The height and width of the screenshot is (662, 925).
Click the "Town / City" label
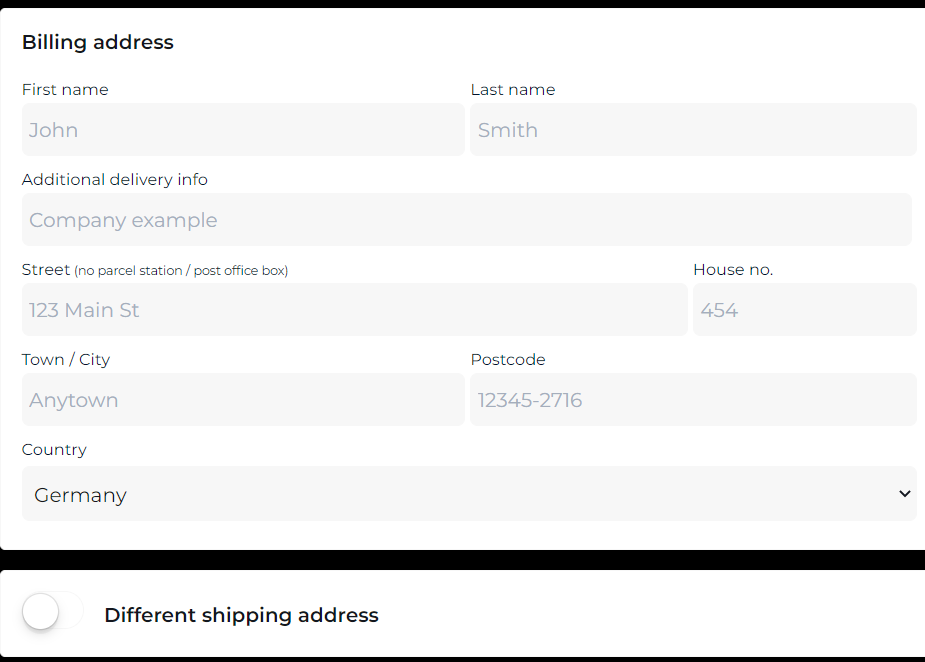click(x=66, y=360)
